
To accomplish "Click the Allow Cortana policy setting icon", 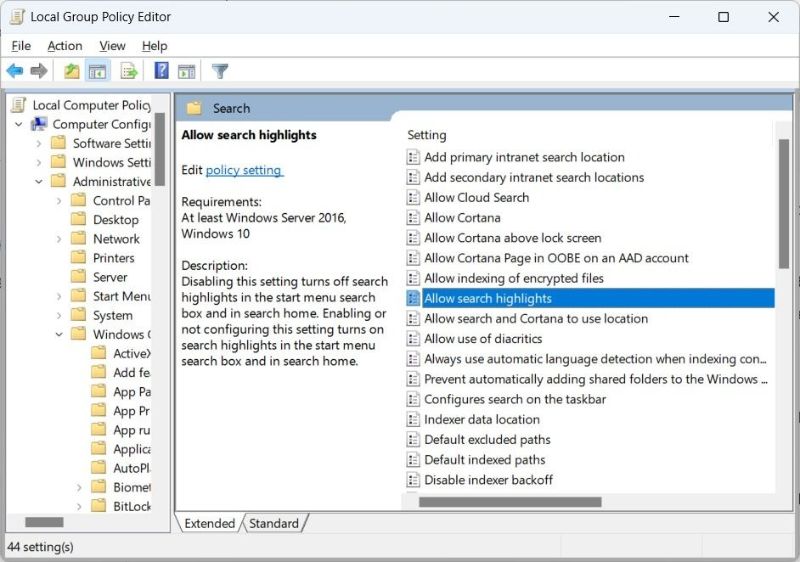I will pyautogui.click(x=413, y=218).
